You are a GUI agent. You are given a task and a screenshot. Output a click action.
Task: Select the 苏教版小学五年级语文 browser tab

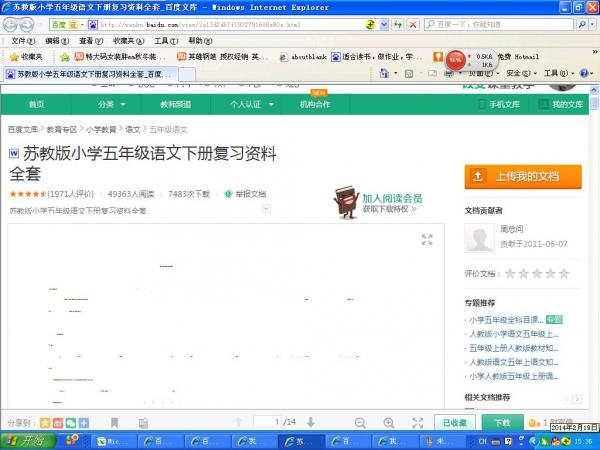pos(91,74)
